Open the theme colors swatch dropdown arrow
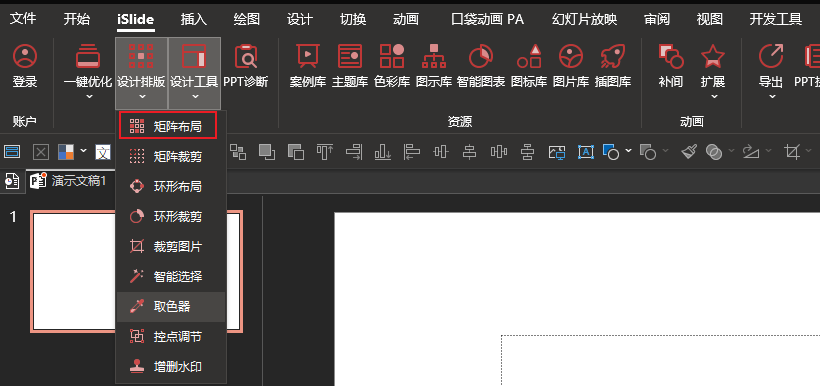 (84, 151)
